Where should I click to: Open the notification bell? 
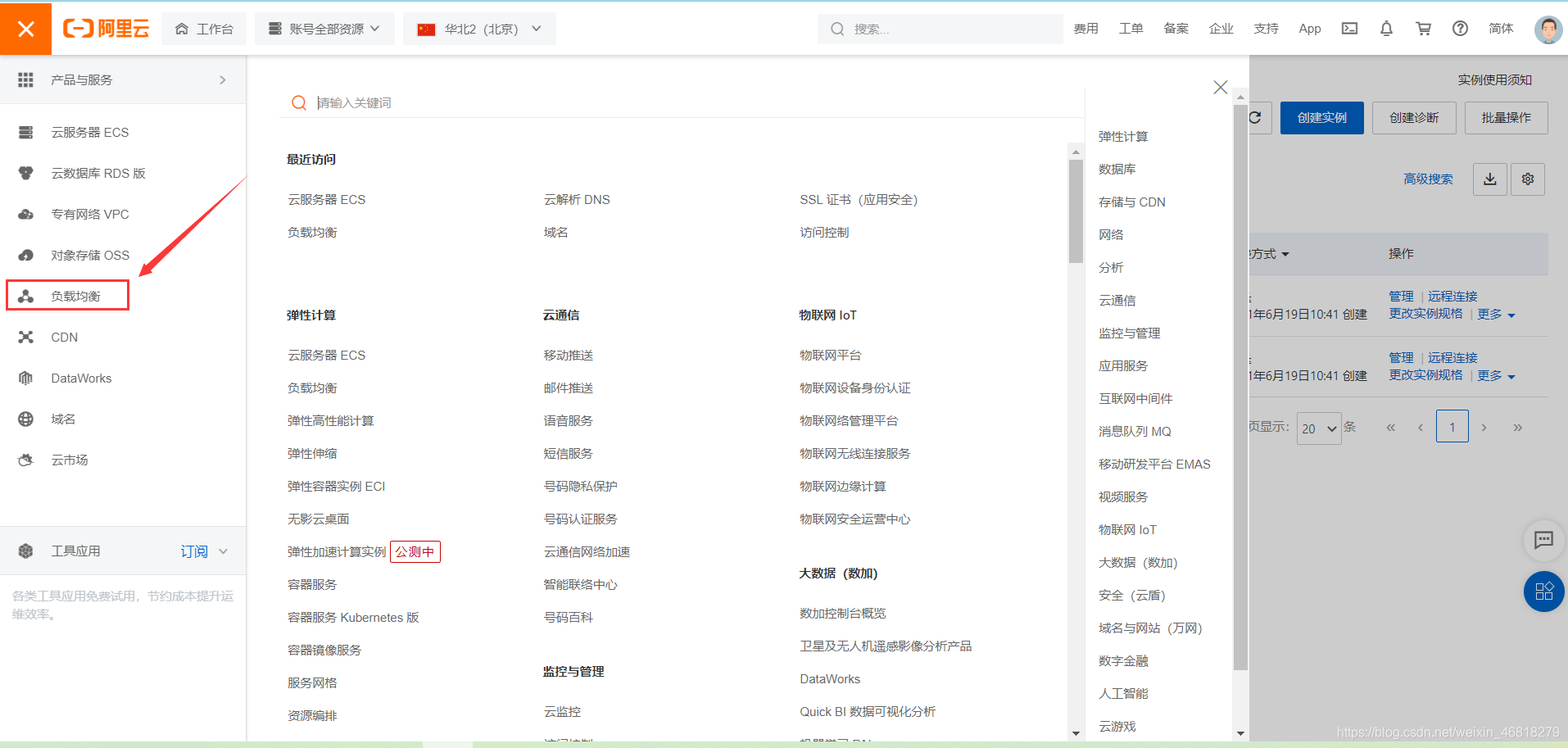pos(1386,29)
